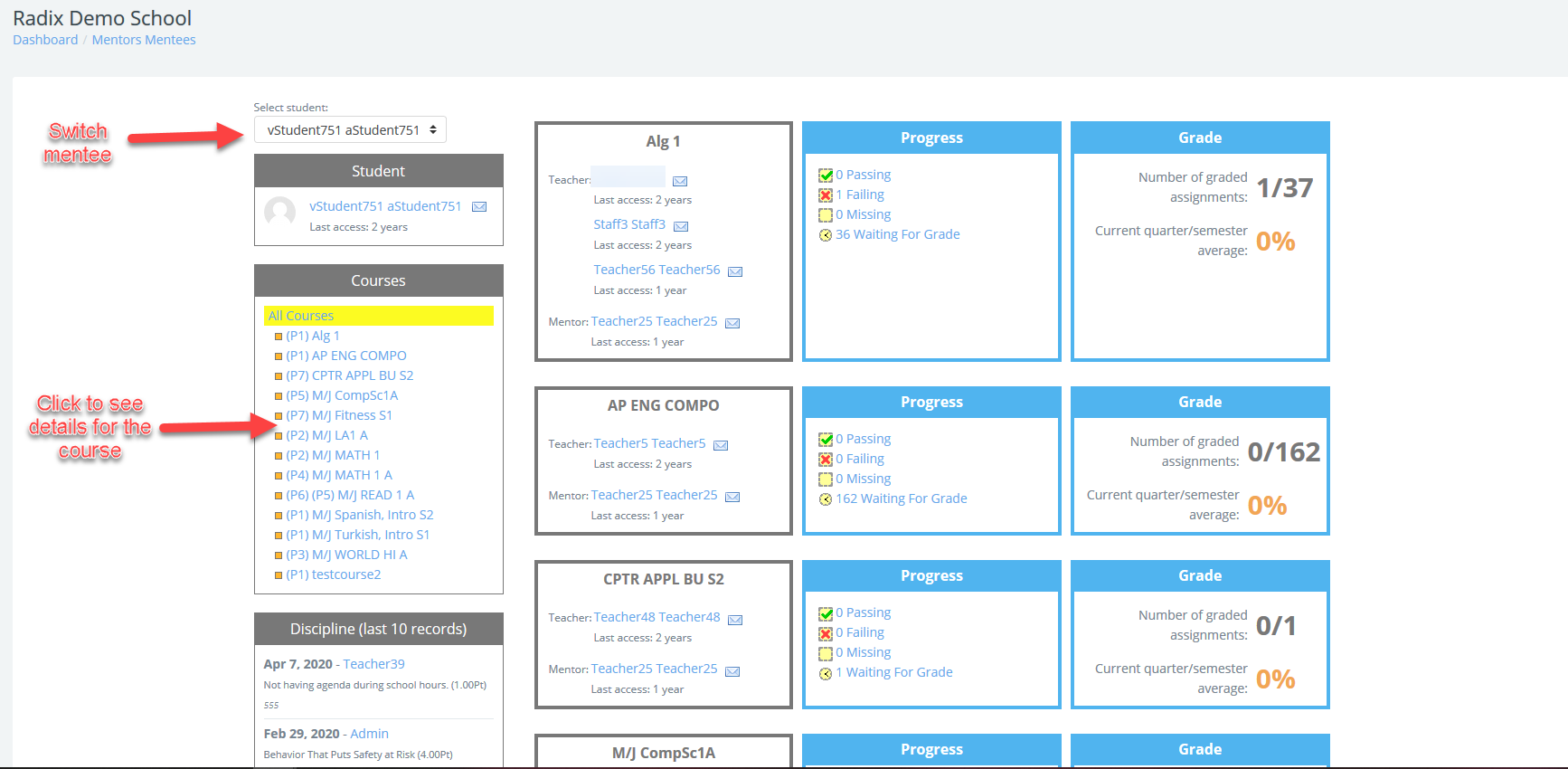Open 1 Failing link in Alg 1 progress

click(859, 195)
